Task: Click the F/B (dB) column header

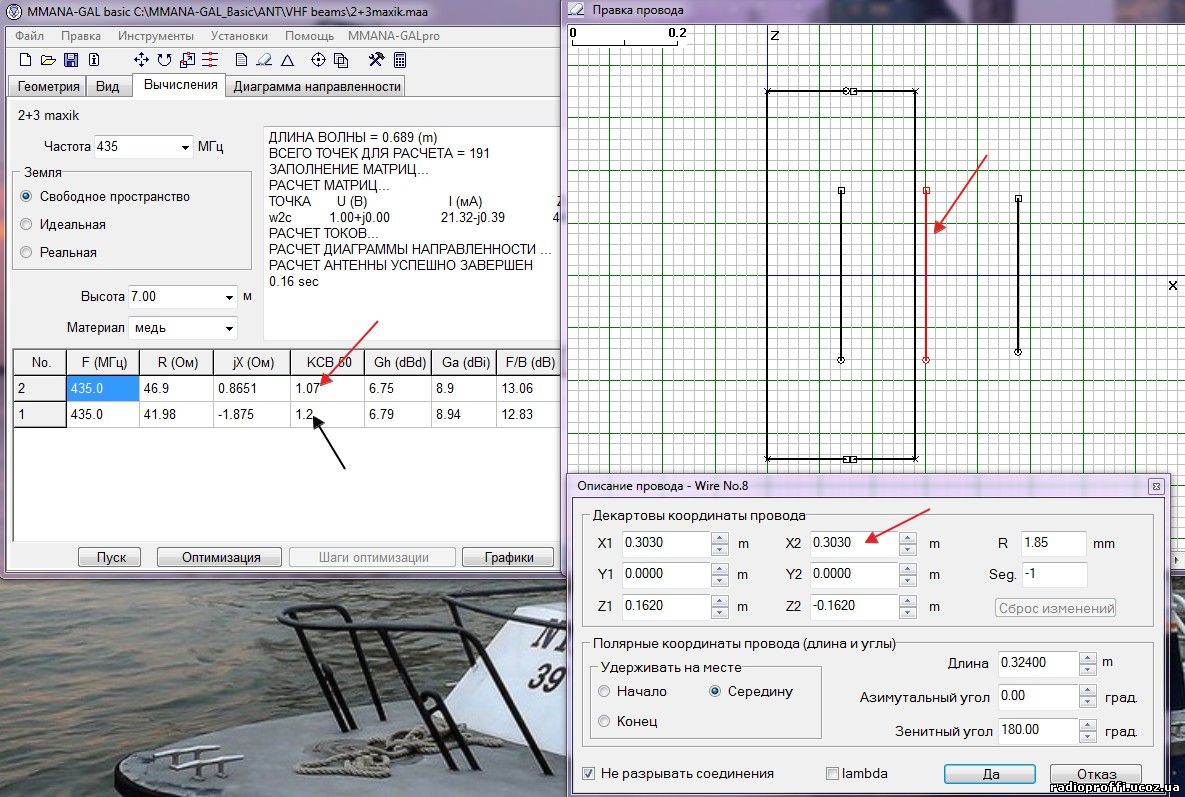Action: click(530, 363)
